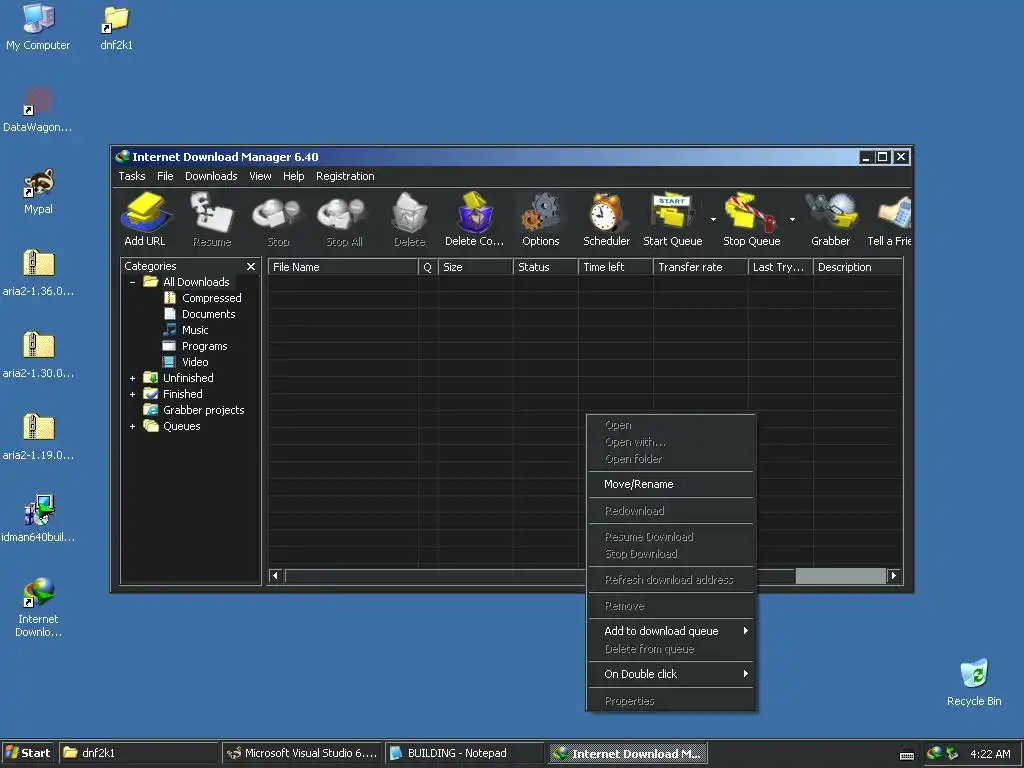Viewport: 1024px width, 768px height.
Task: Close the Categories panel
Action: tap(251, 266)
